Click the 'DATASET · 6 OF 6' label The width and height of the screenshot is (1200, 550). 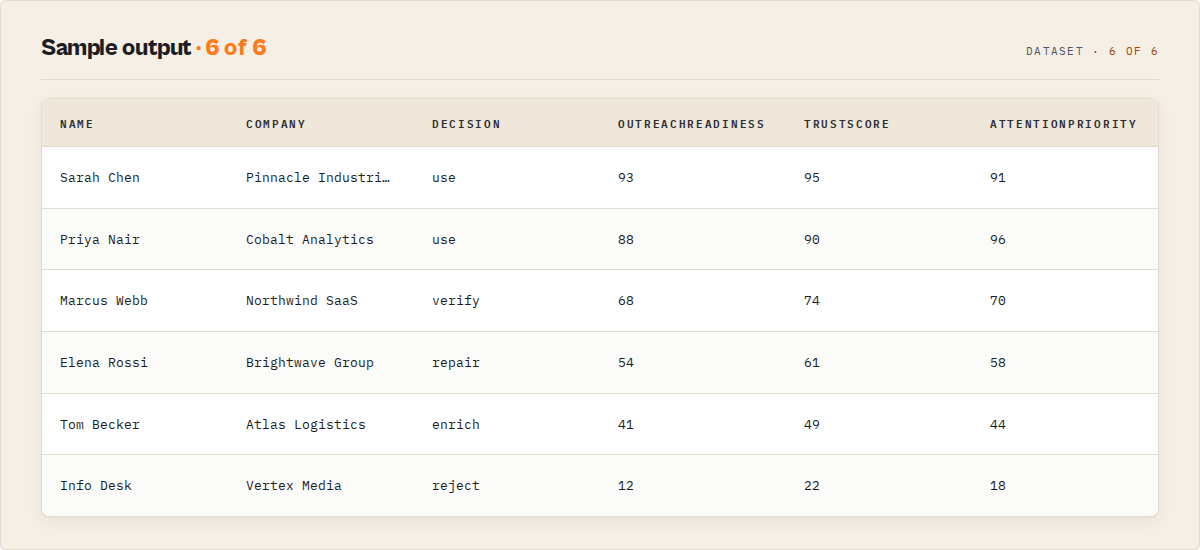(x=1092, y=51)
